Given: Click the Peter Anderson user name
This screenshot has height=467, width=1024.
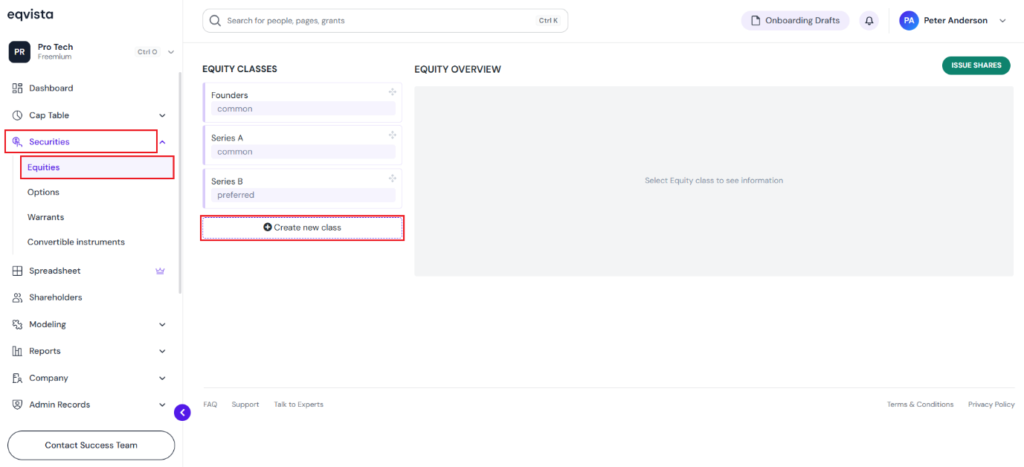Looking at the screenshot, I should tap(955, 21).
